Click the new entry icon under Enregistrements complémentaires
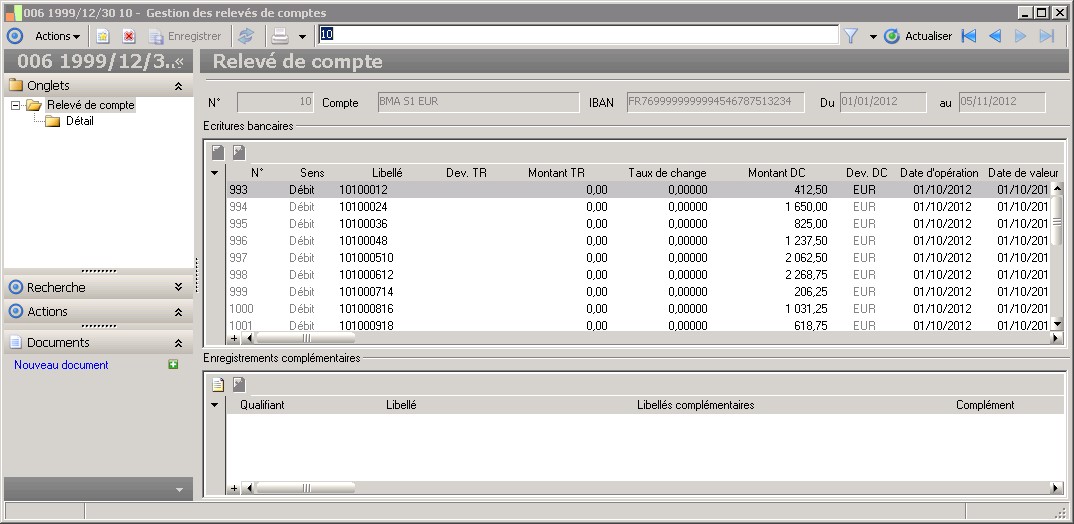The width and height of the screenshot is (1074, 524). tap(217, 384)
